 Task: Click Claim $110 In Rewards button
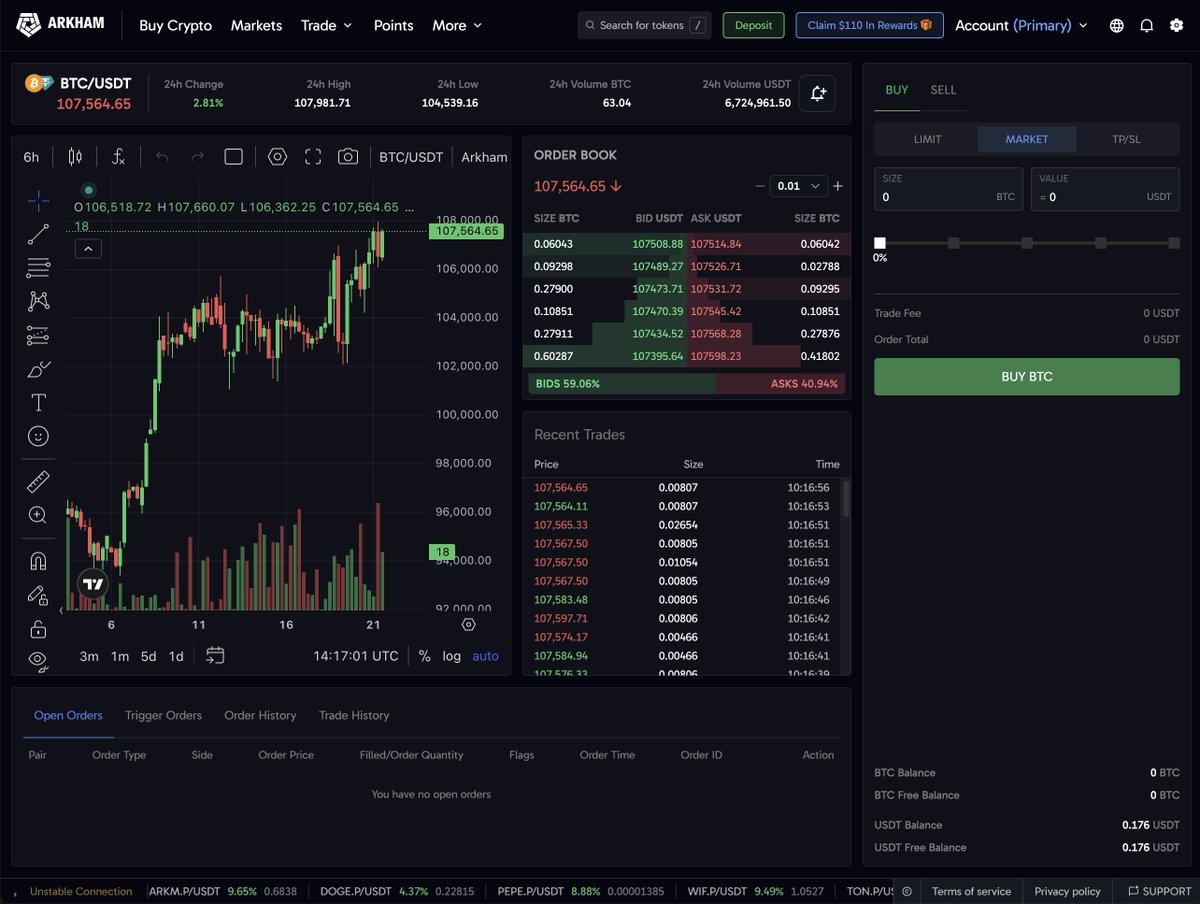[x=869, y=25]
